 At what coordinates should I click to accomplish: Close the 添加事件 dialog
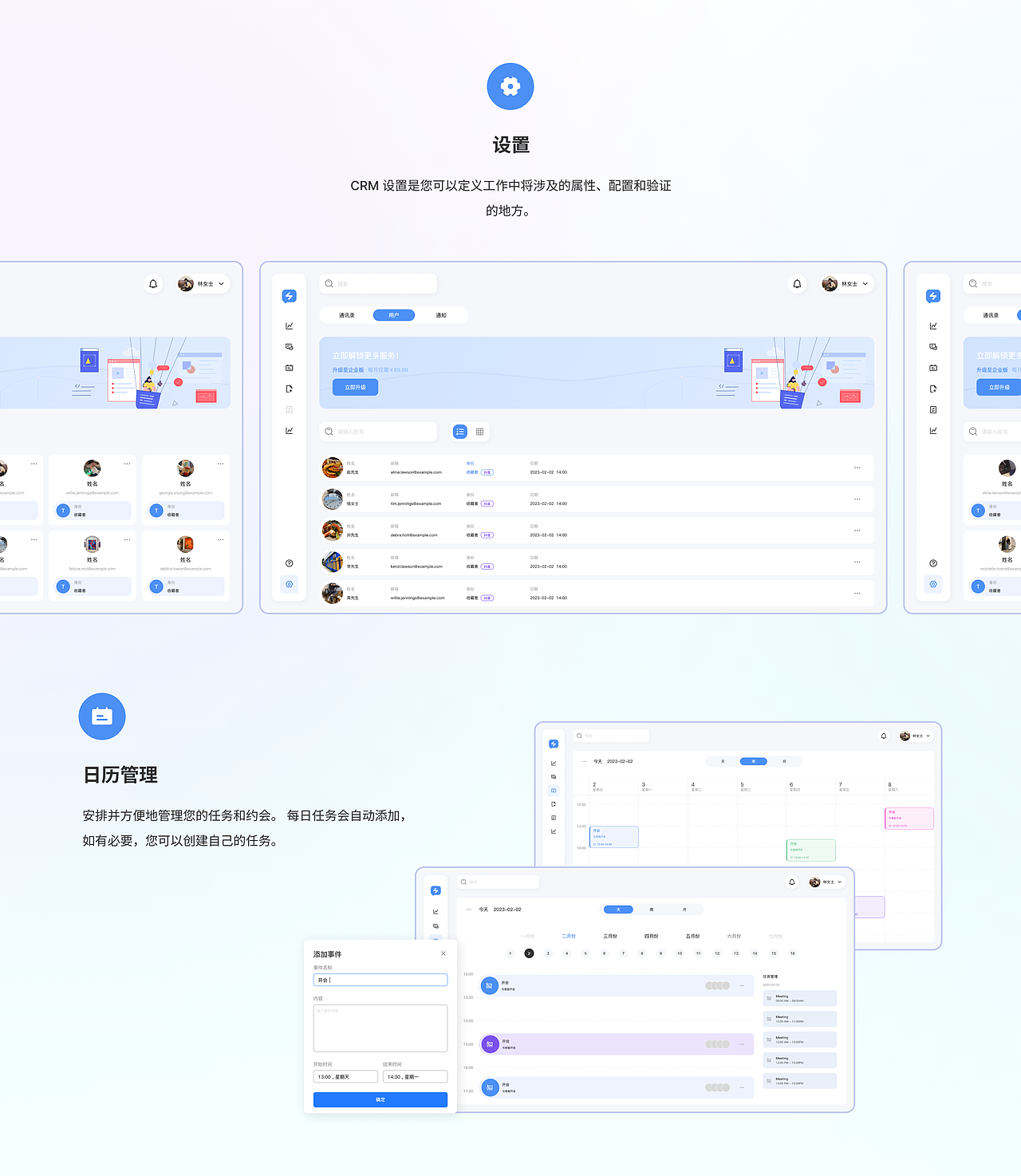click(443, 953)
